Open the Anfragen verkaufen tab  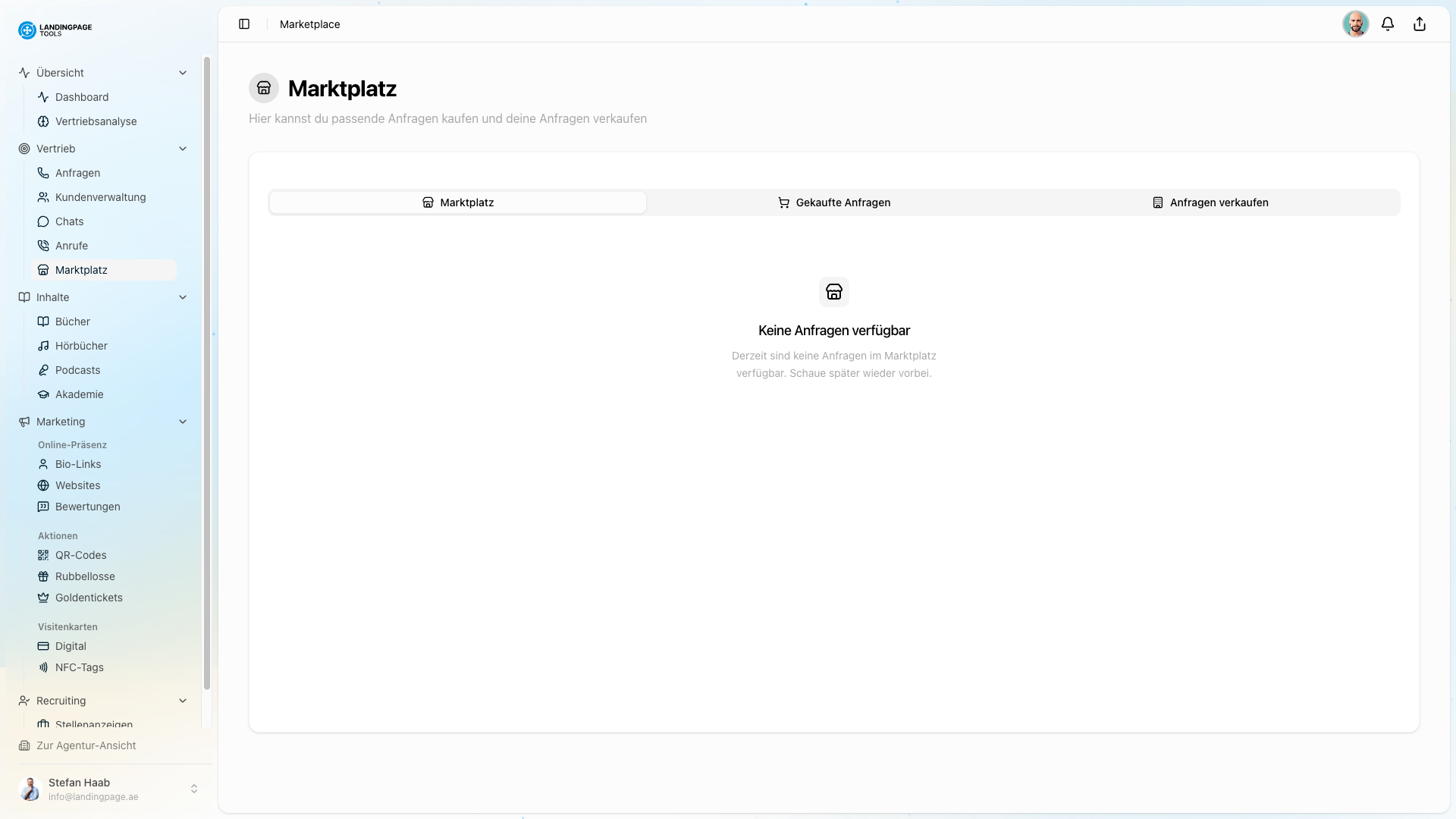1211,202
